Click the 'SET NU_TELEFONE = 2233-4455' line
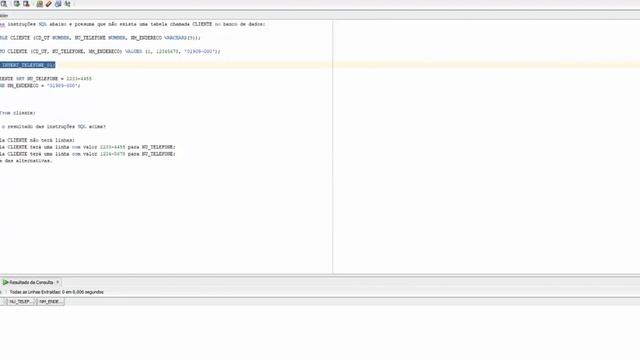This screenshot has width=640, height=360. (x=46, y=78)
